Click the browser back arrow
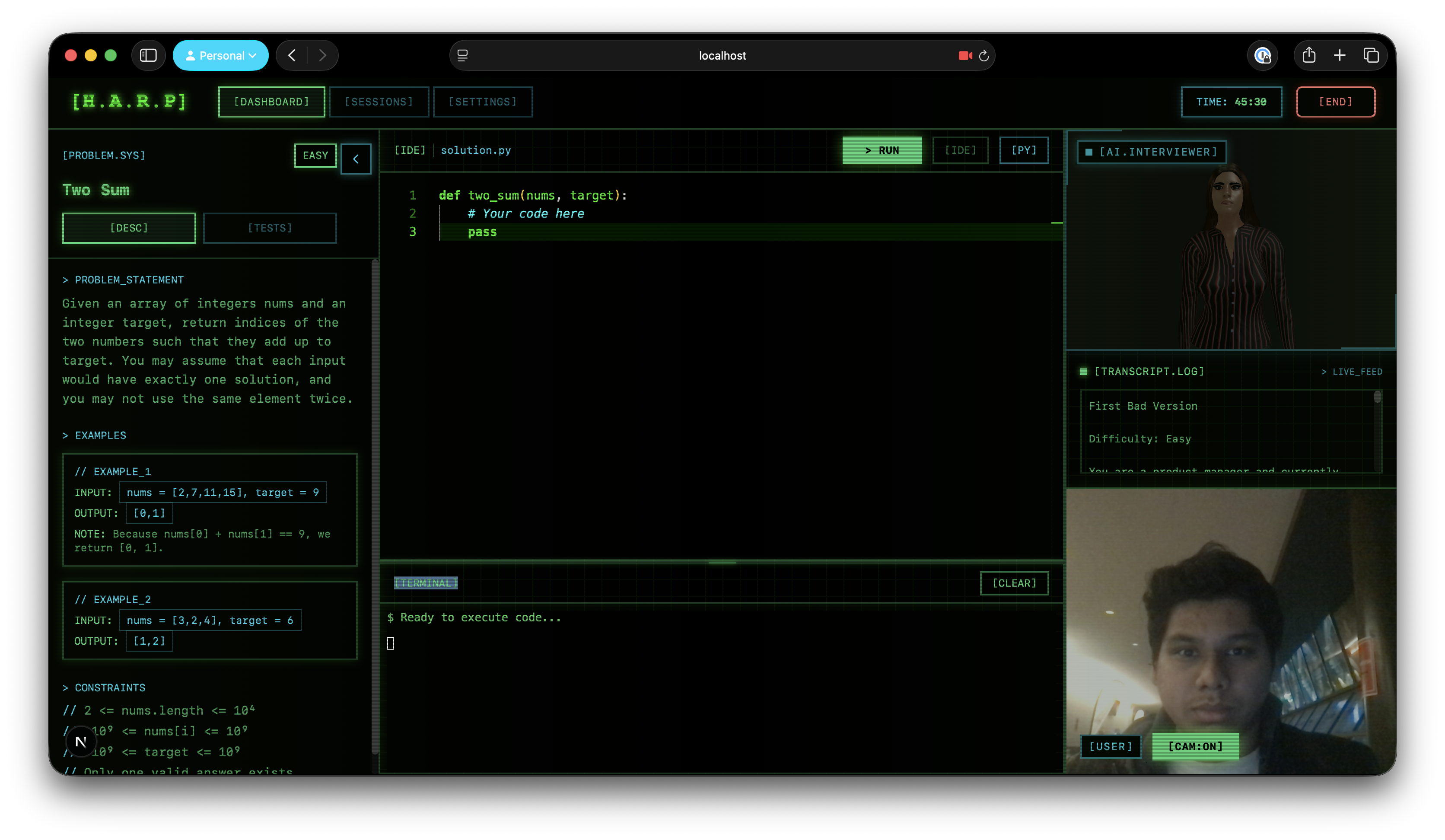 coord(292,55)
